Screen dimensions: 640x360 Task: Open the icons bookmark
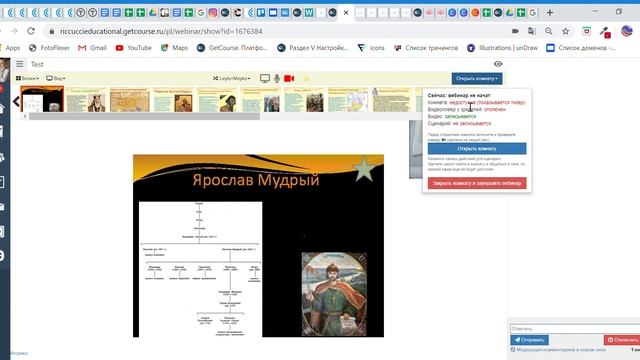tap(371, 48)
